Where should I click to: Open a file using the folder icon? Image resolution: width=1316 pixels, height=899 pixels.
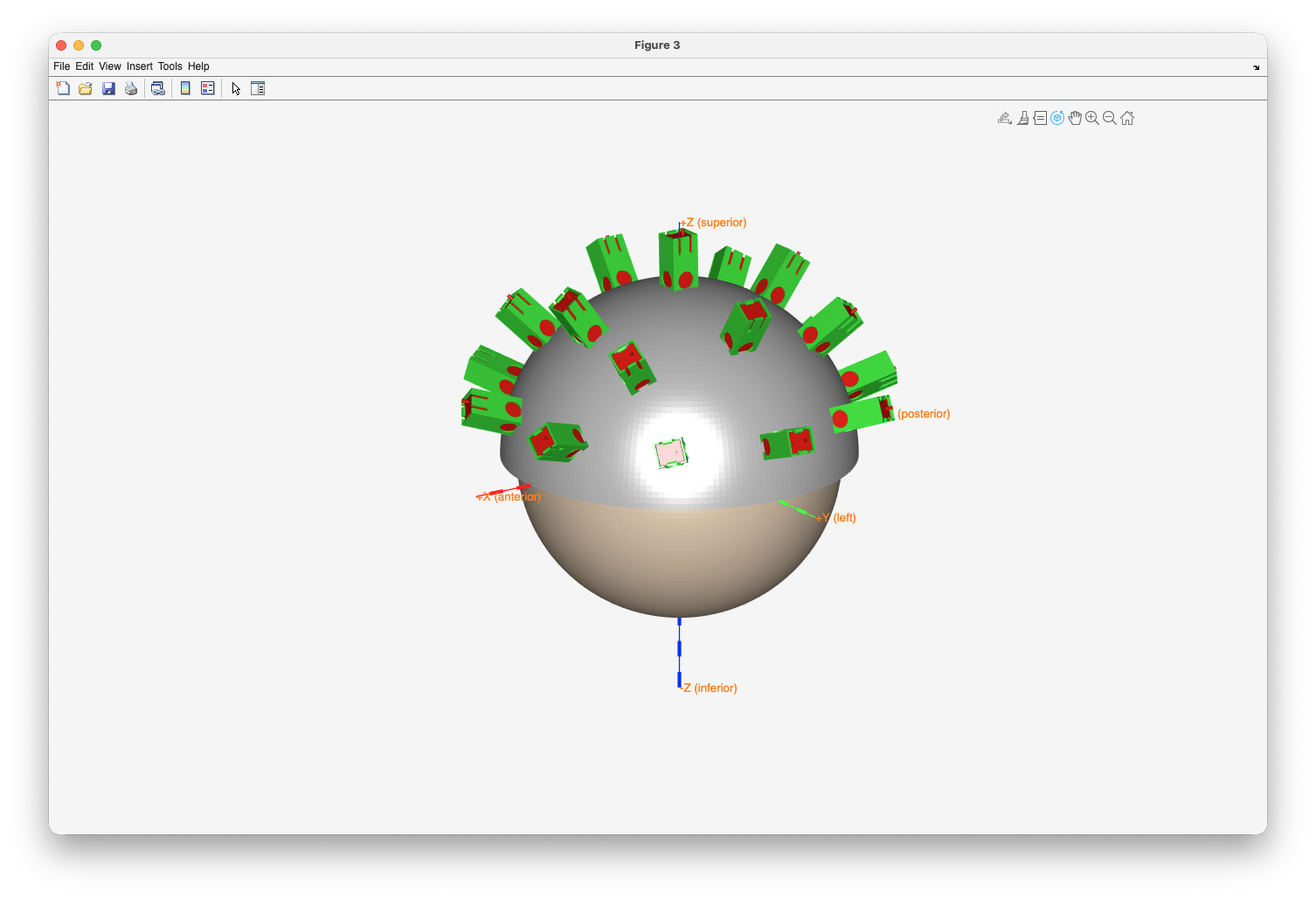pyautogui.click(x=86, y=88)
